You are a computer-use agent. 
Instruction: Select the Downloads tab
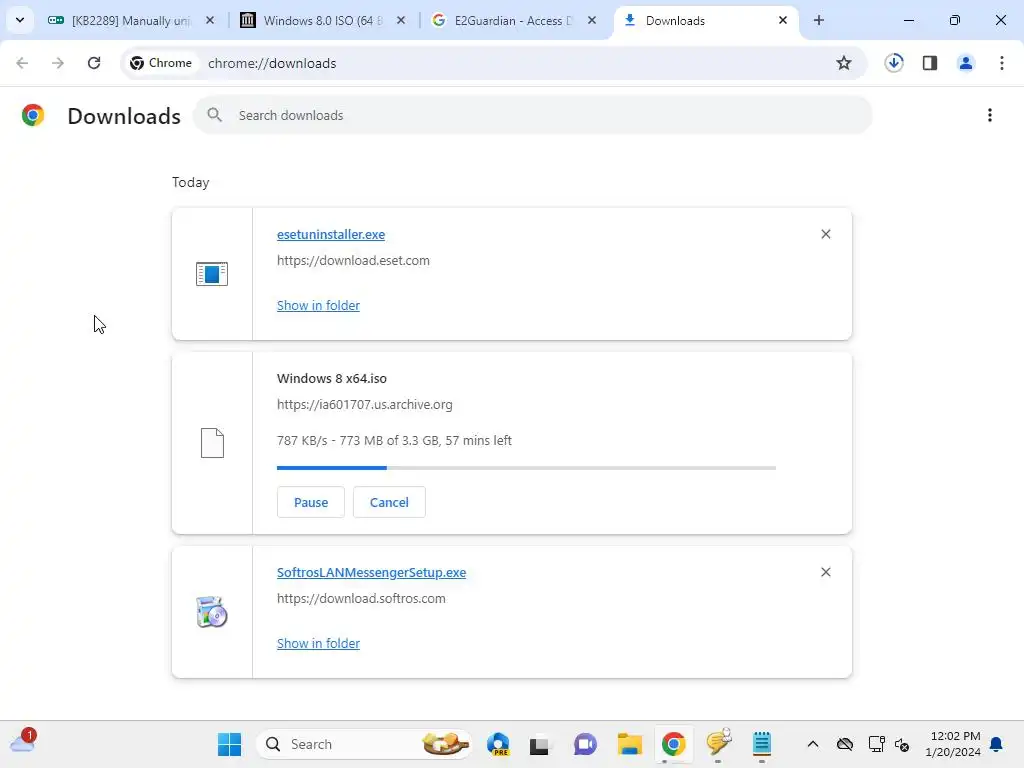coord(705,20)
